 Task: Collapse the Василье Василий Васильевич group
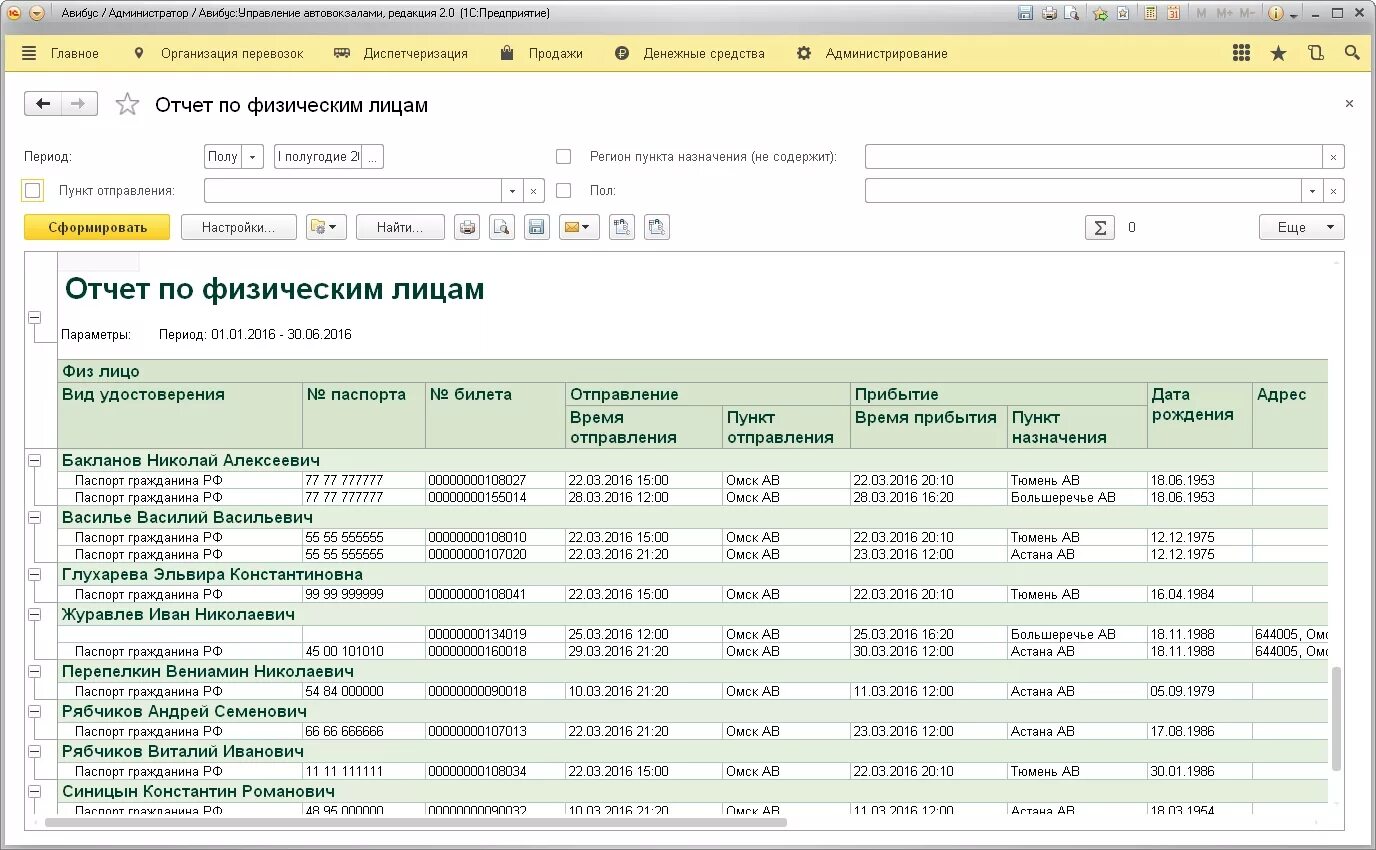click(35, 517)
